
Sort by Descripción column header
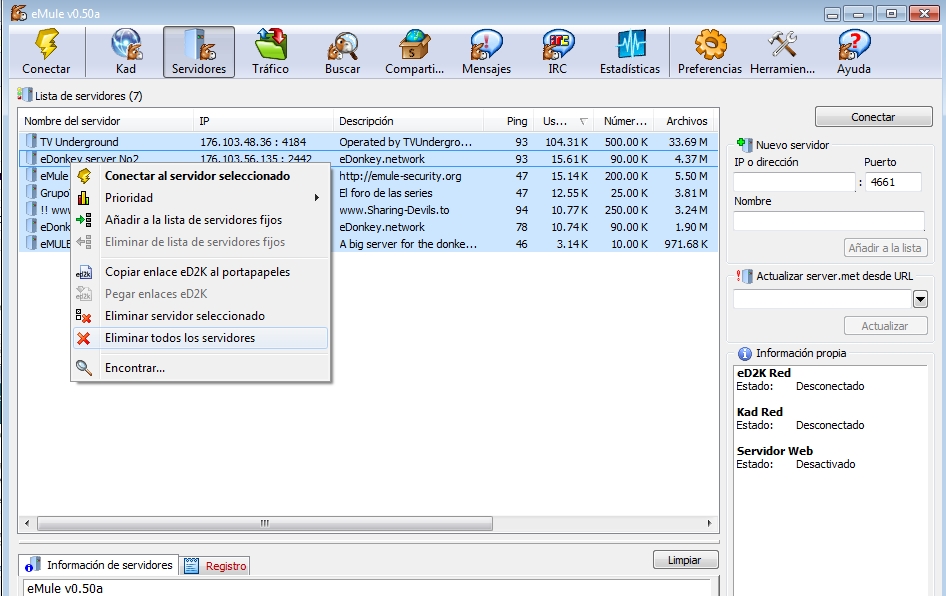pos(408,121)
